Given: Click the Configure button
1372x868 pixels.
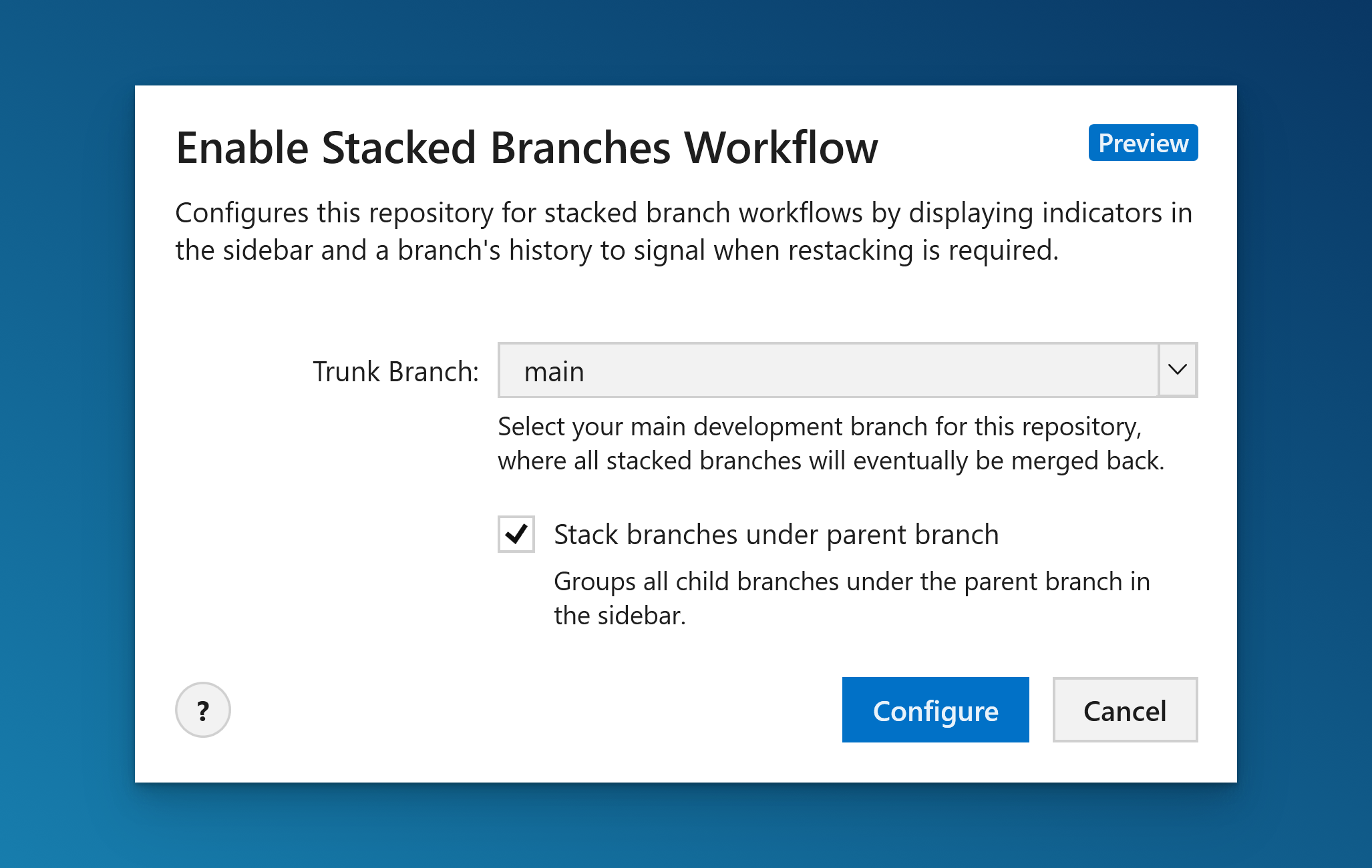Looking at the screenshot, I should click(x=935, y=710).
